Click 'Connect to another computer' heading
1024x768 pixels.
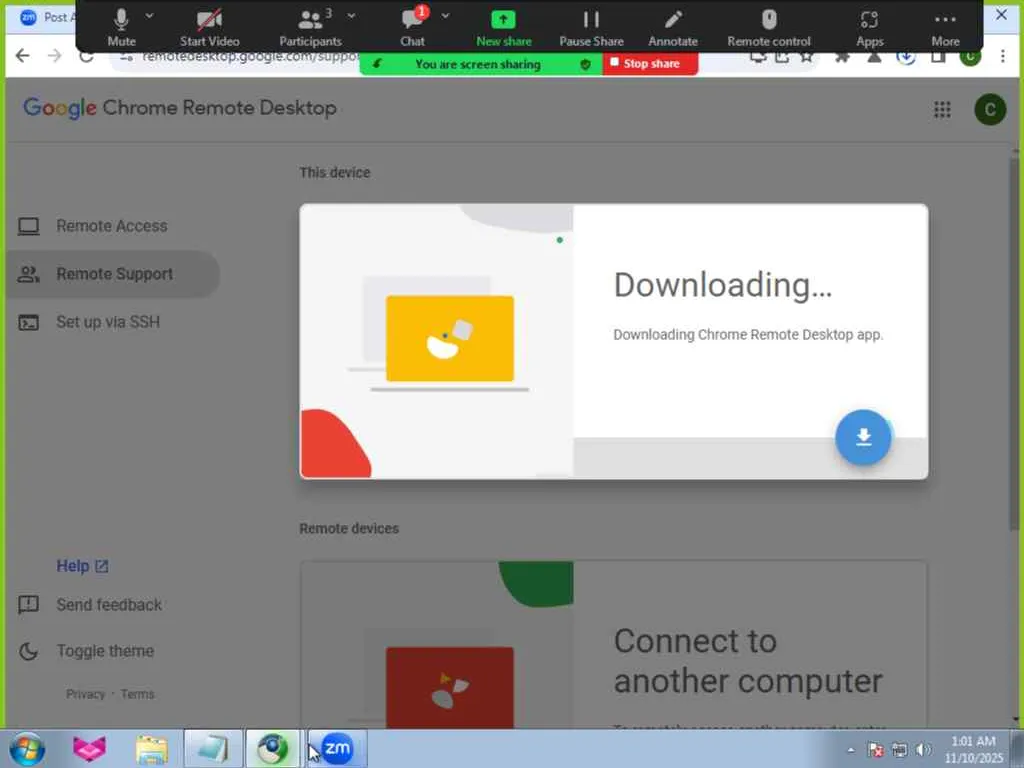click(x=748, y=661)
